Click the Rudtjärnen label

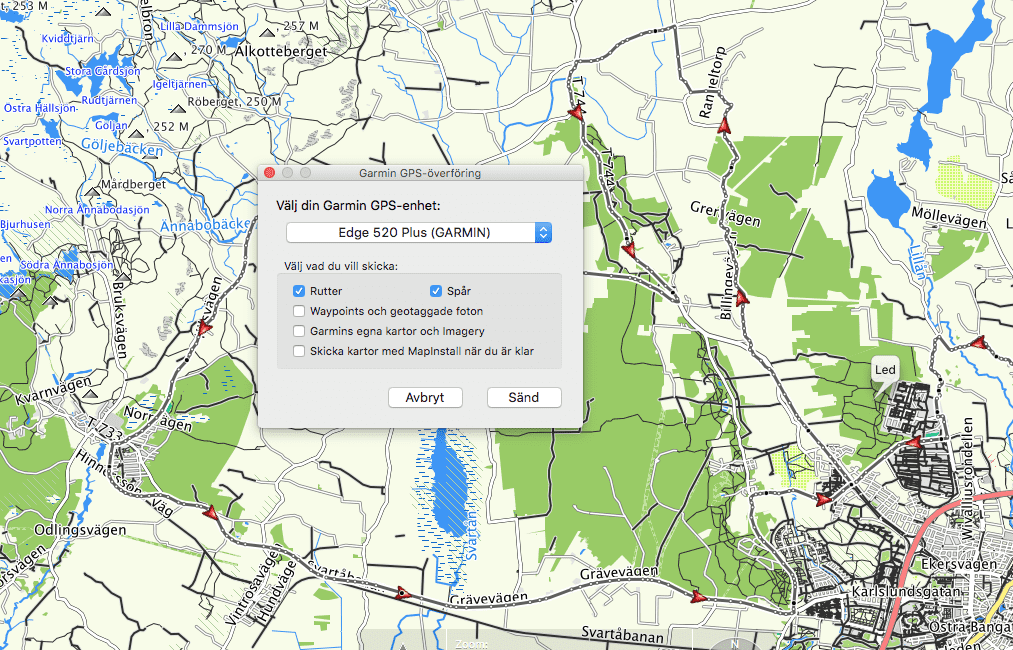109,100
